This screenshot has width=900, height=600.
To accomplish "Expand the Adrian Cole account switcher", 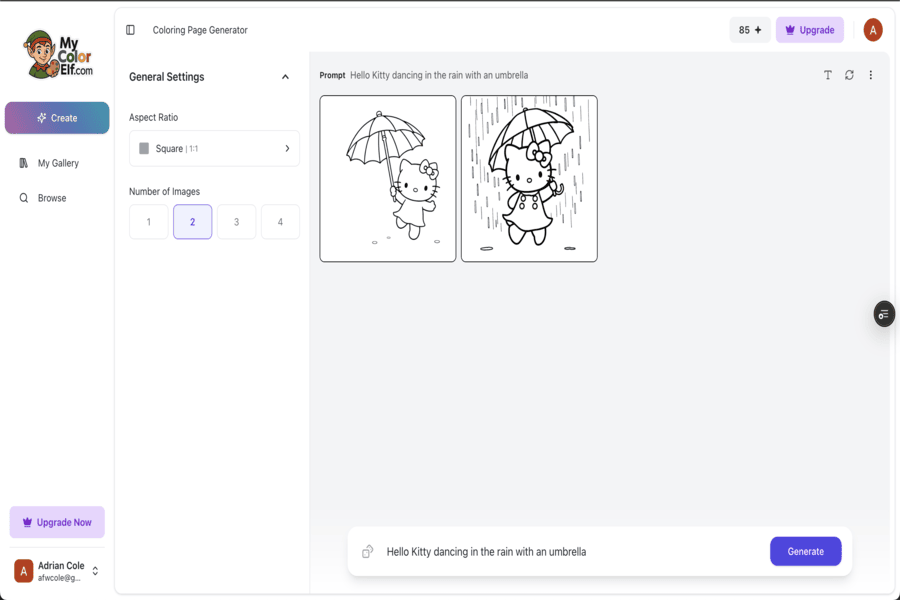I will (95, 571).
